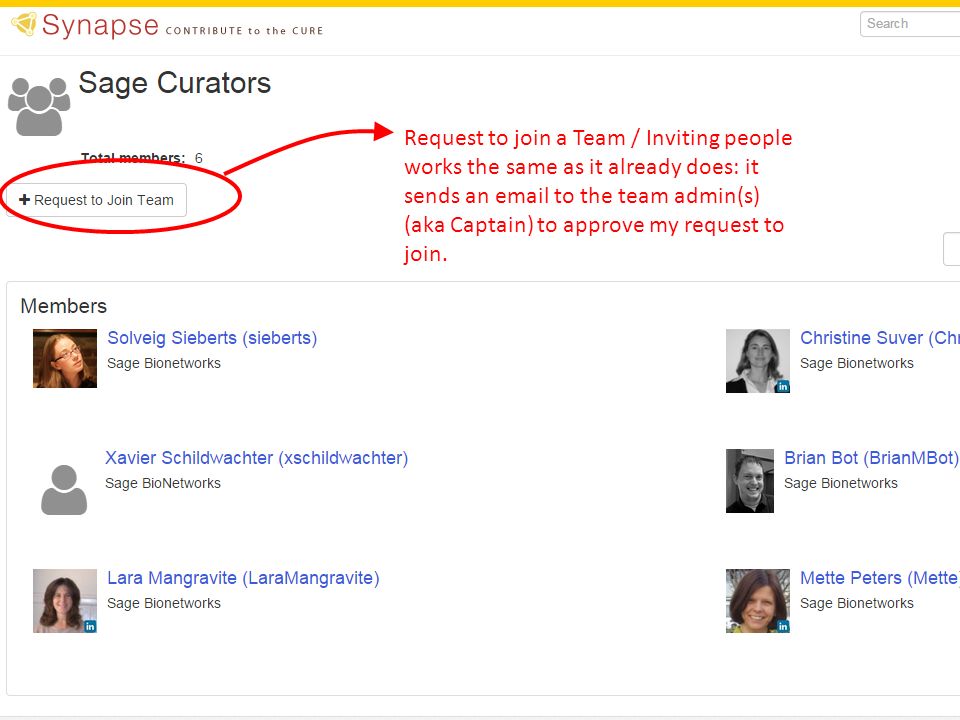Click the Request to Join Team button
Image resolution: width=960 pixels, height=720 pixels.
[96, 200]
